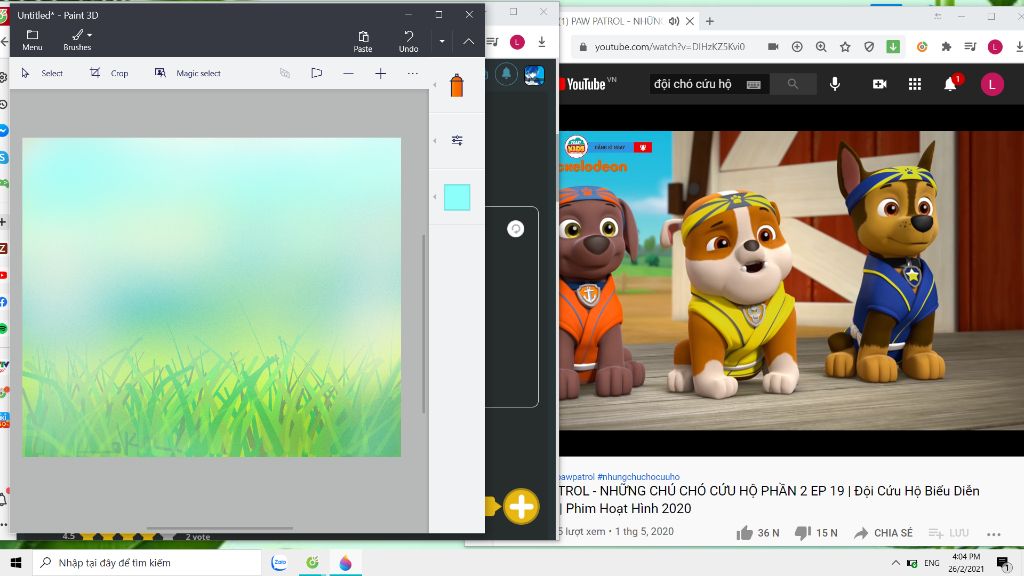Screen dimensions: 1024x576
Task: Go to YouTube home via logo
Action: [x=588, y=84]
